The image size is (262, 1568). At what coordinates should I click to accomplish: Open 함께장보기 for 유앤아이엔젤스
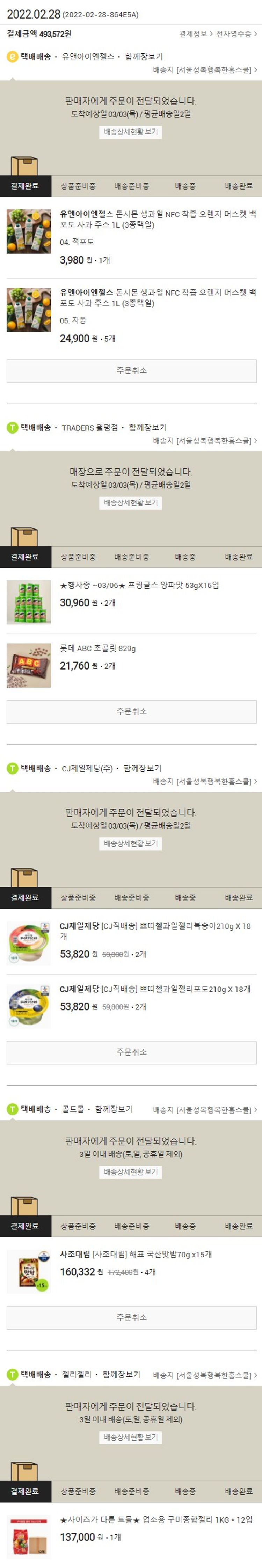[144, 57]
